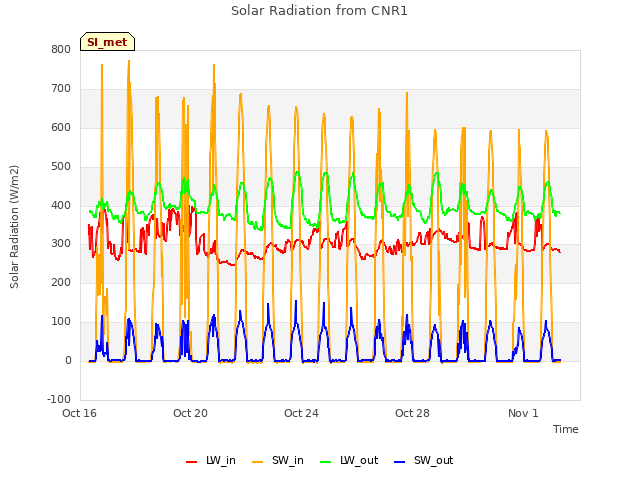640x480 pixels.
Task: Click the 500 y-axis tick label
Action: coord(61,167)
